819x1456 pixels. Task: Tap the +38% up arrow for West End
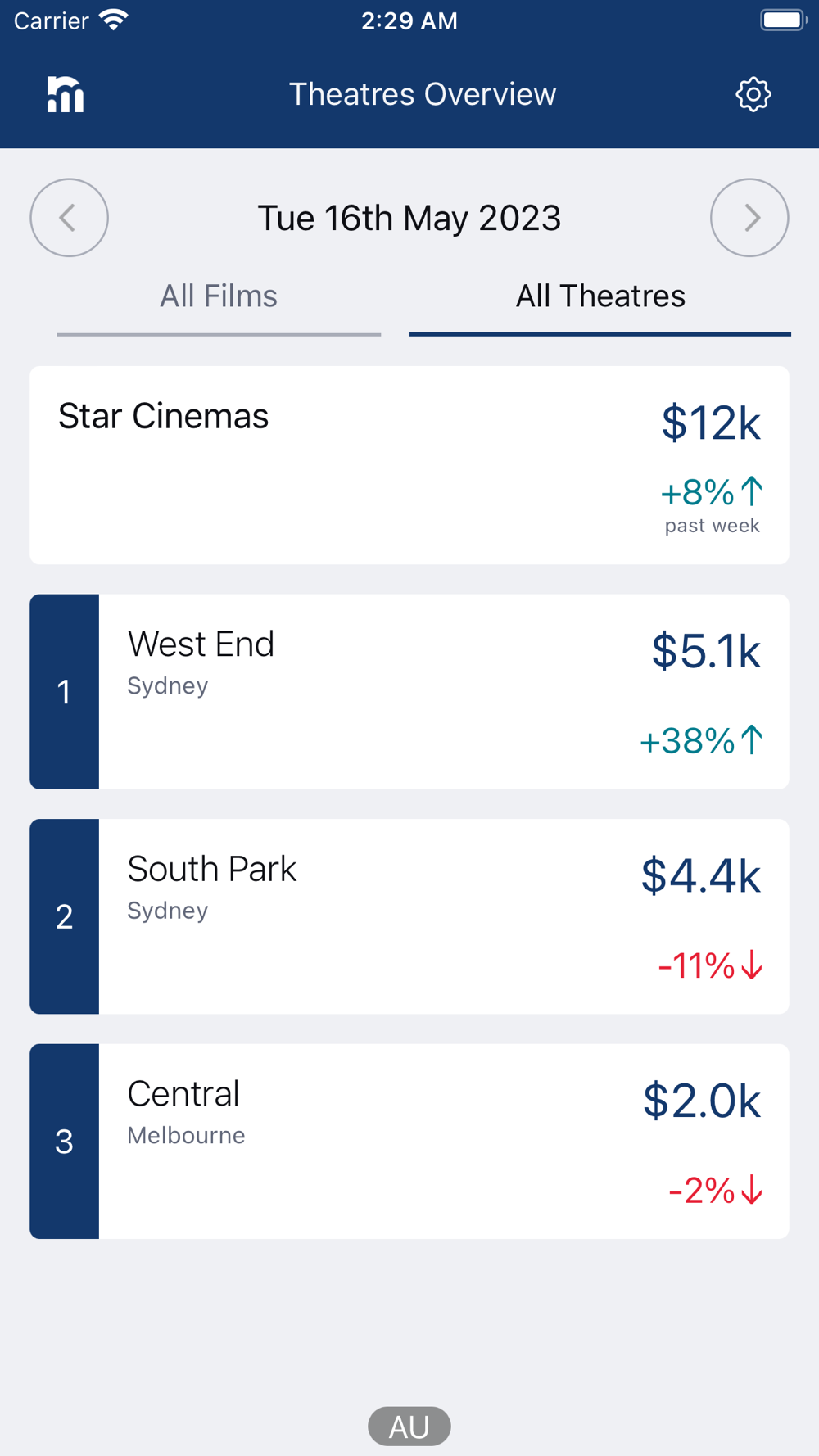(752, 740)
